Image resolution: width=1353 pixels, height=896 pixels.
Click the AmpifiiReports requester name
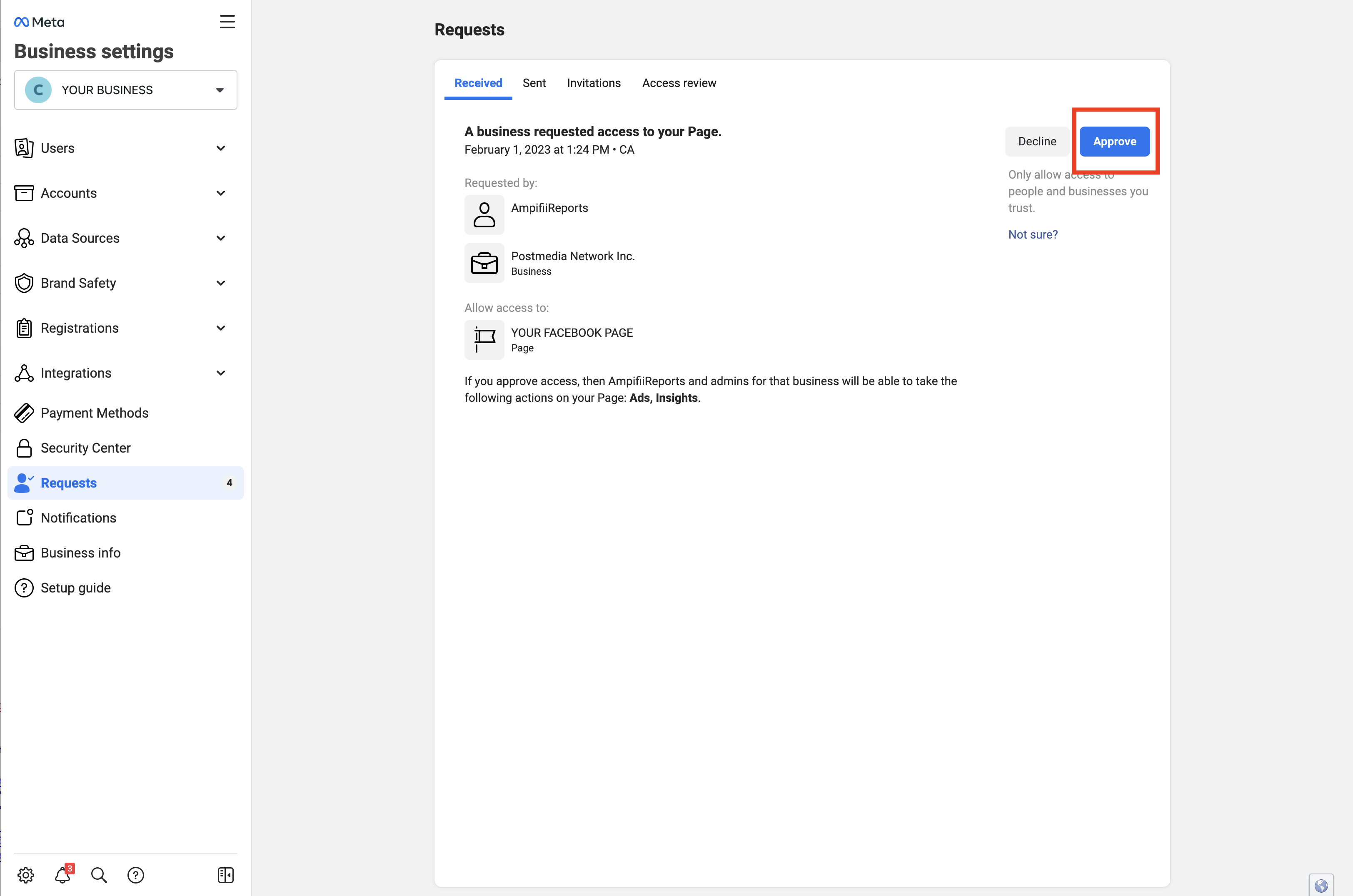click(549, 208)
